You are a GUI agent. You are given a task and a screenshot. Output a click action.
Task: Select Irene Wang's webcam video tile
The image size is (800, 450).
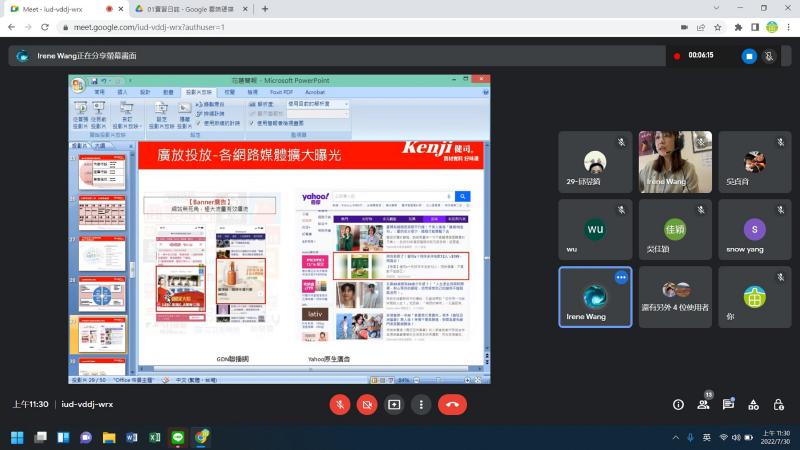675,162
